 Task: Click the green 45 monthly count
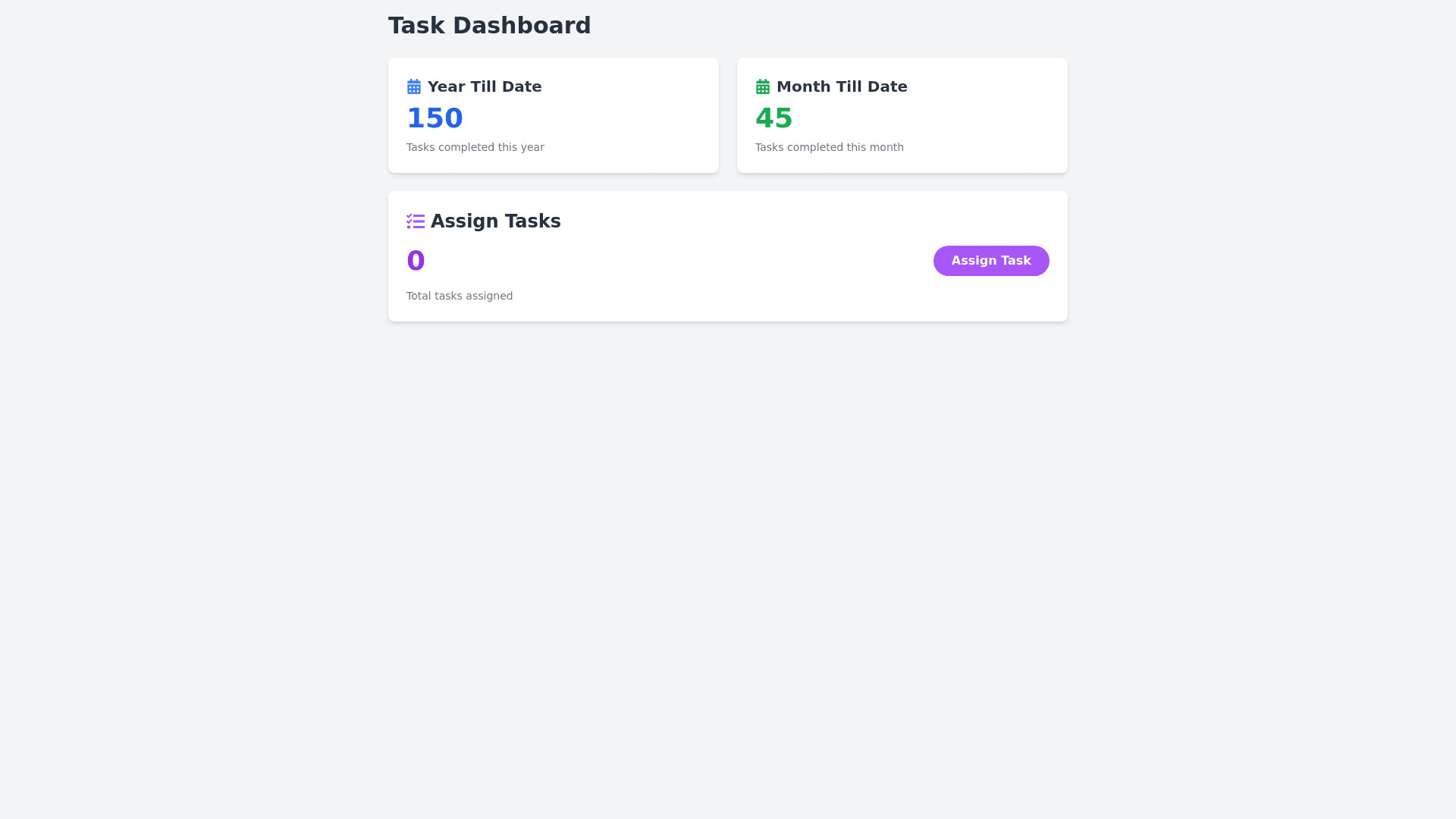[773, 118]
